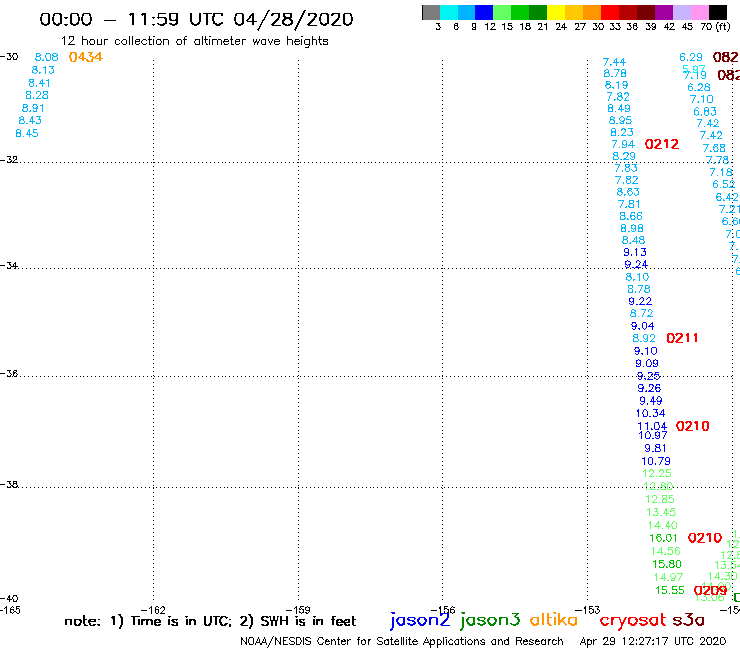This screenshot has width=740, height=650.
Task: Click the s3a satellite legend label
Action: (x=688, y=620)
